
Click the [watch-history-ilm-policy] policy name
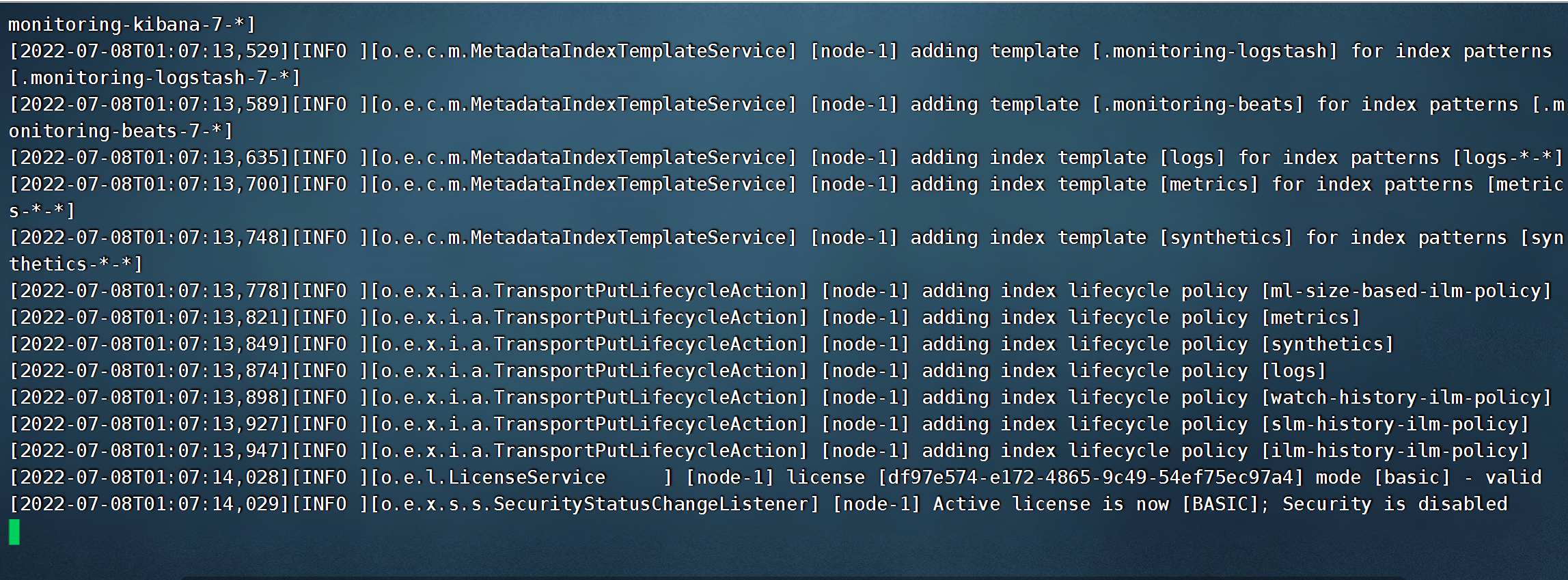click(x=1406, y=398)
